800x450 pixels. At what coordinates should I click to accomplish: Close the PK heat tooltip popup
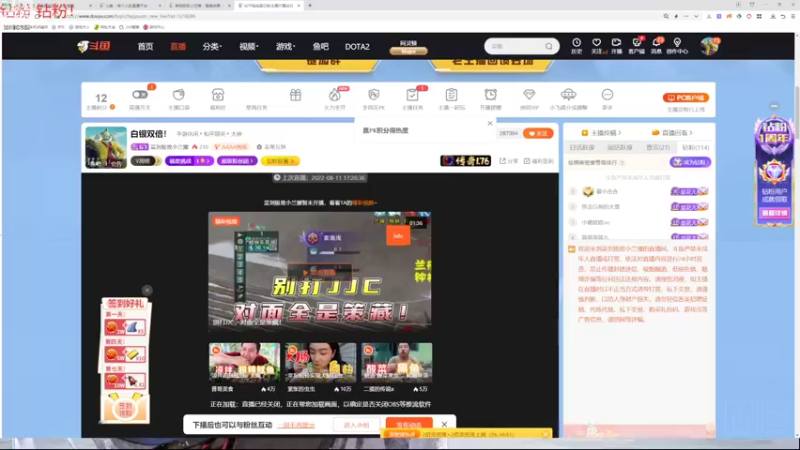(x=490, y=123)
